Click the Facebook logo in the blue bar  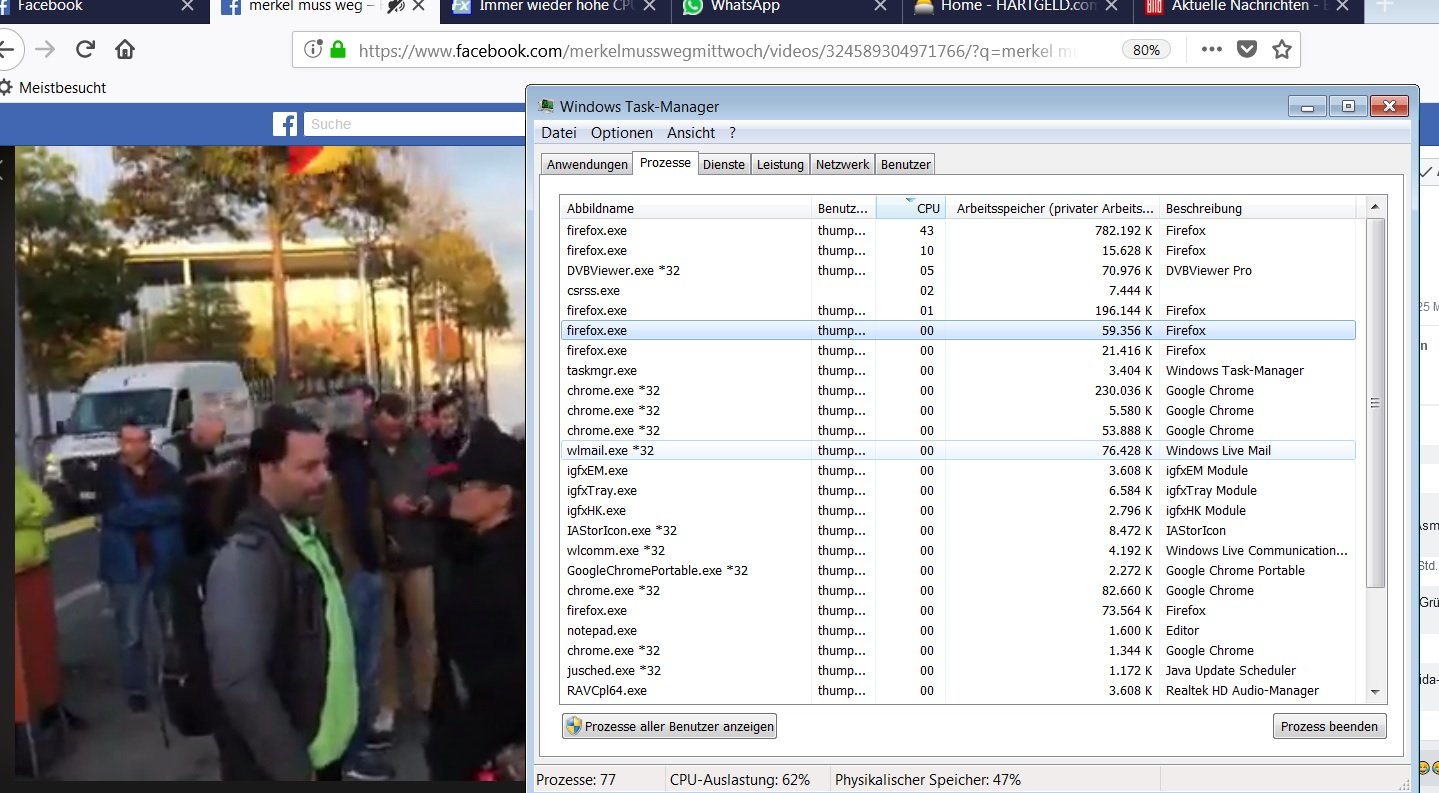[285, 124]
